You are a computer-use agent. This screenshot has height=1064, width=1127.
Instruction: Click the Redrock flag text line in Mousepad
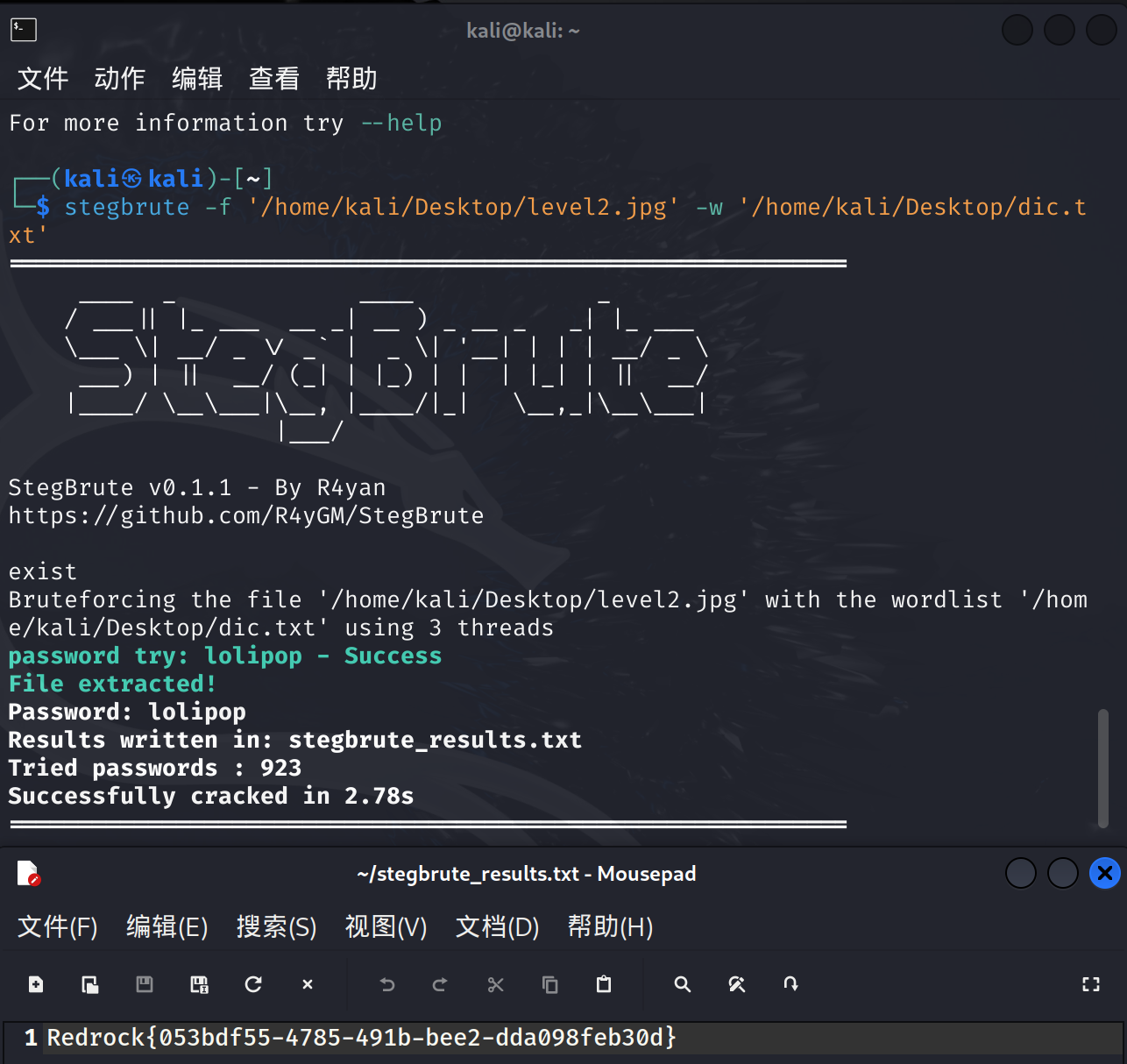click(362, 1038)
